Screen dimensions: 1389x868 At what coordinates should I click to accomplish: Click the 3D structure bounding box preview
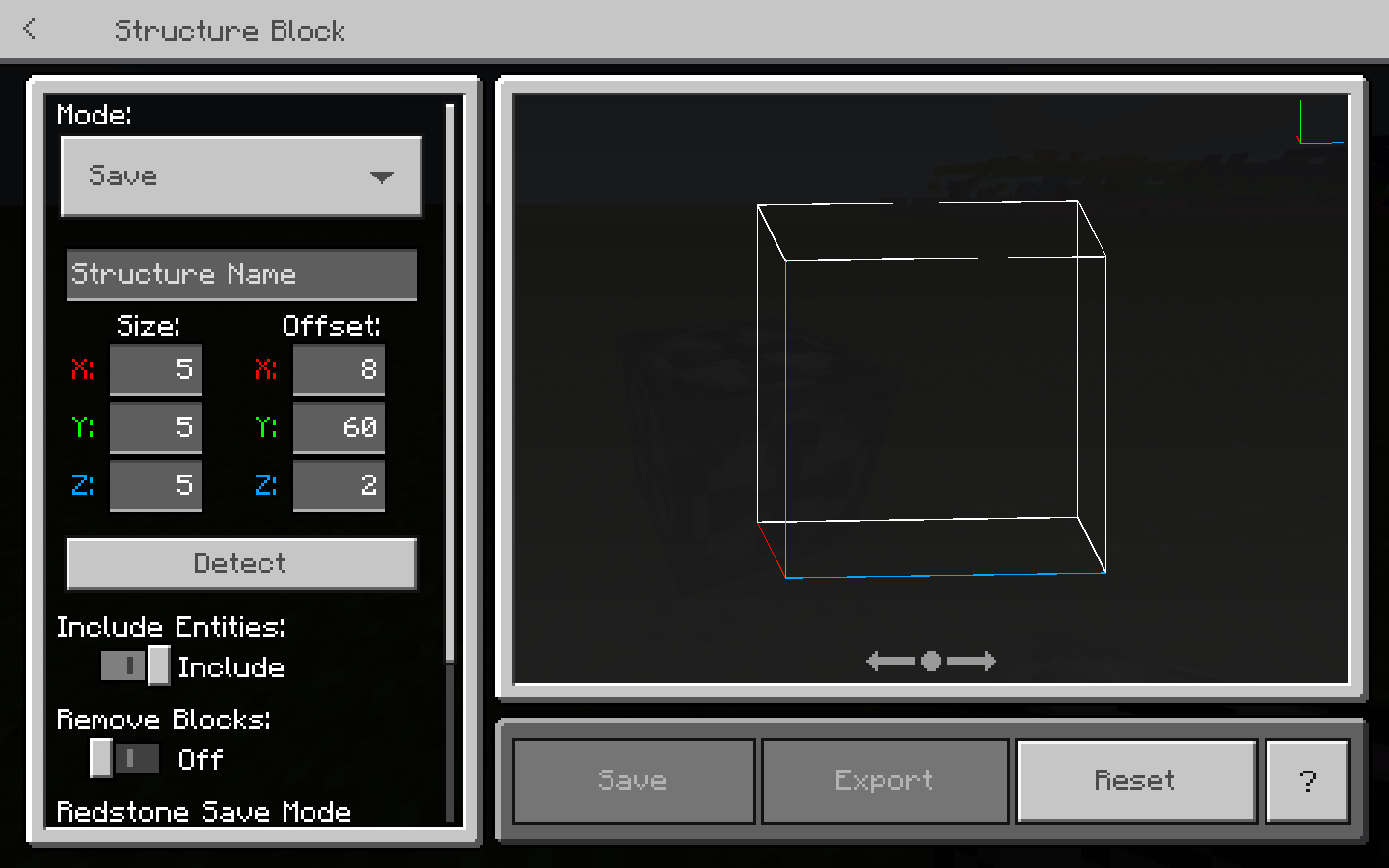click(x=931, y=389)
